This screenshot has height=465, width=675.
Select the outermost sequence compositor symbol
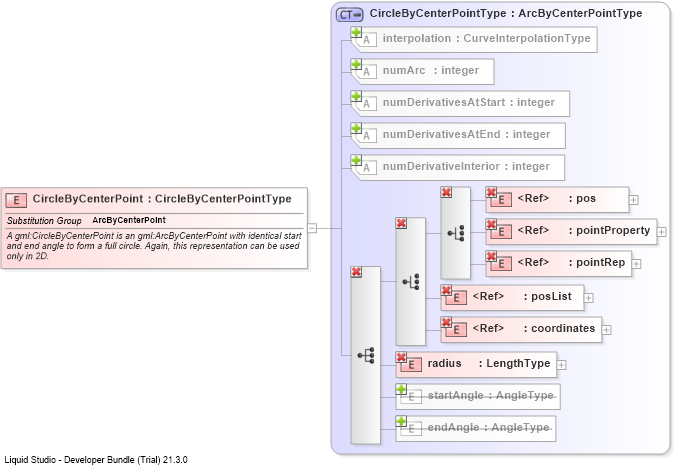tap(366, 356)
